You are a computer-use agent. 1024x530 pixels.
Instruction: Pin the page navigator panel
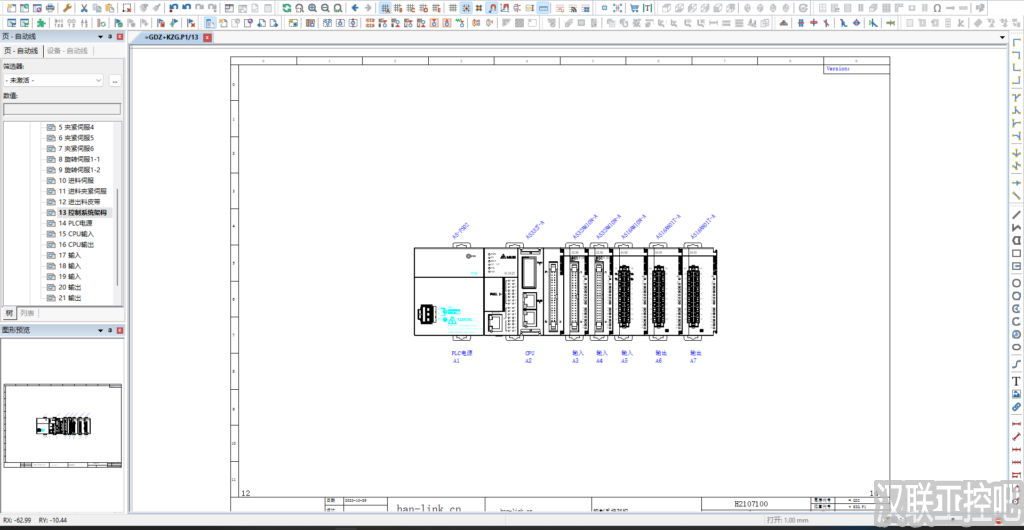point(110,37)
